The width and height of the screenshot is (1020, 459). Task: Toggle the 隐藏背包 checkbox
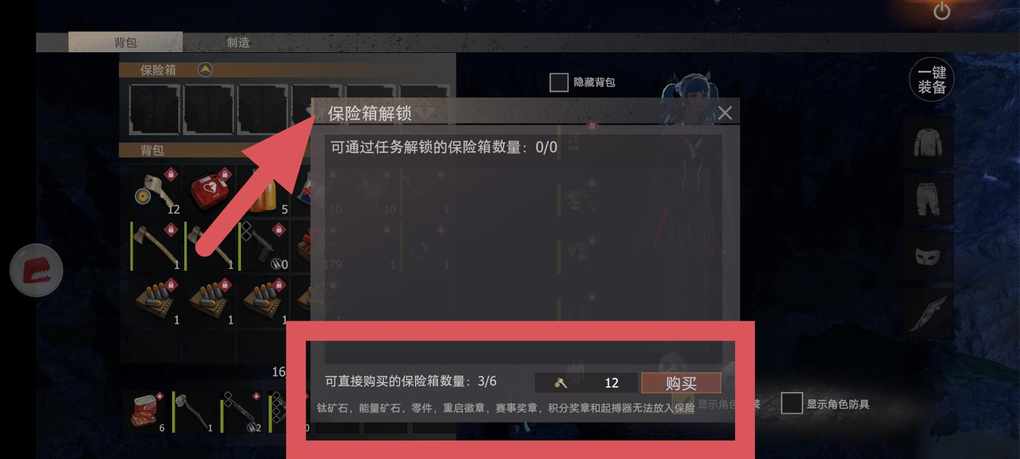[559, 83]
